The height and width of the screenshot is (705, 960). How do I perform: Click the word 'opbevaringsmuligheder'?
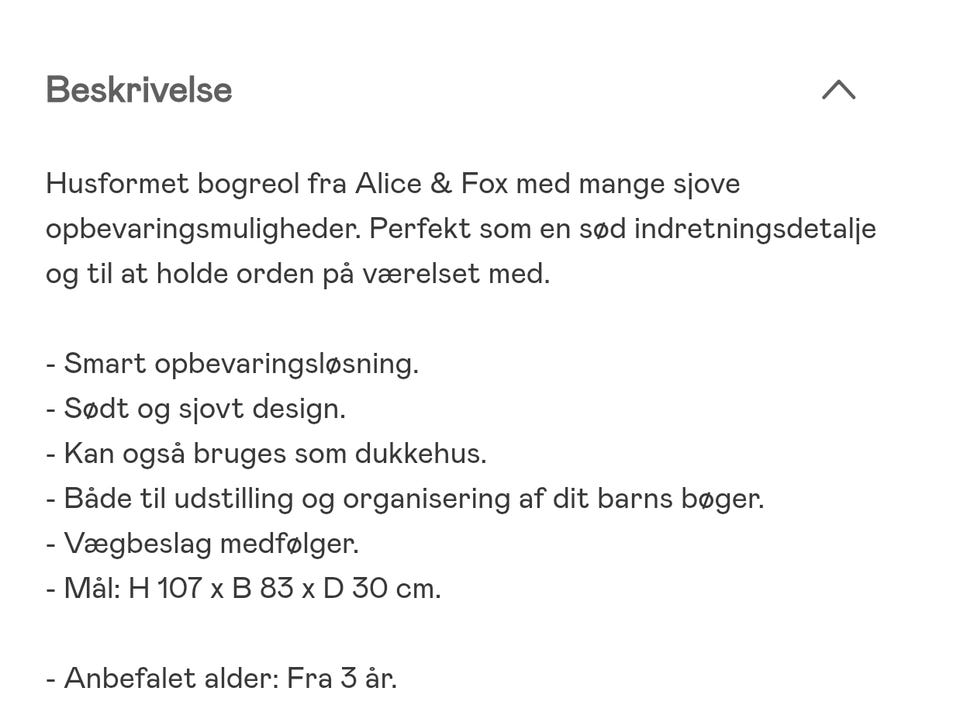point(203,229)
